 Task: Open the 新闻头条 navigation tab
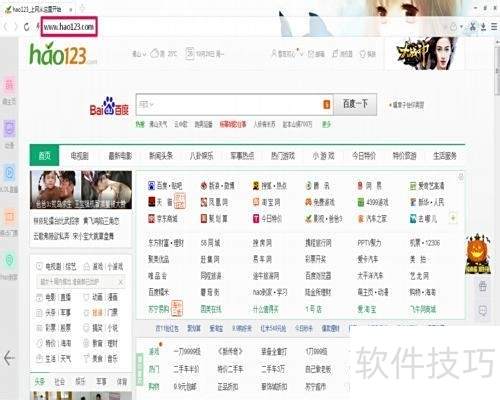click(161, 156)
